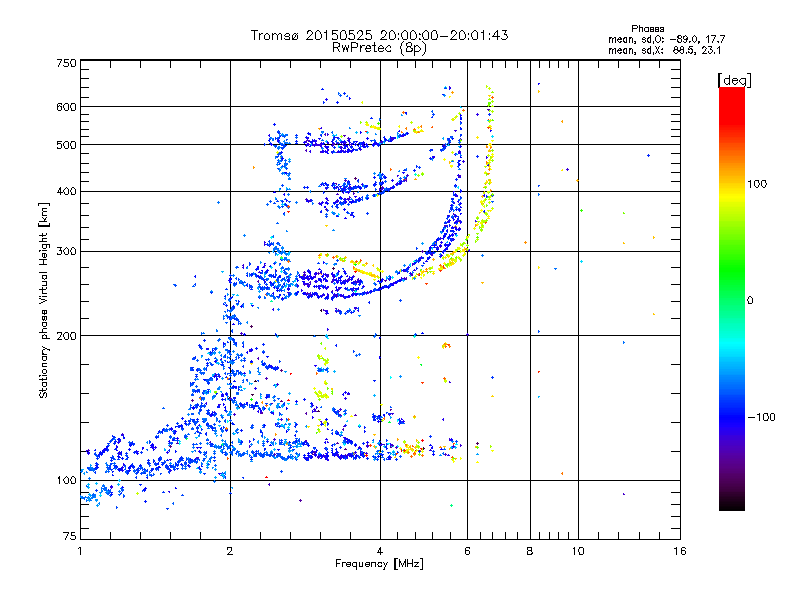Image resolution: width=800 pixels, height=600 pixels.
Task: Click the Y-axis label '200'
Action: pos(67,336)
